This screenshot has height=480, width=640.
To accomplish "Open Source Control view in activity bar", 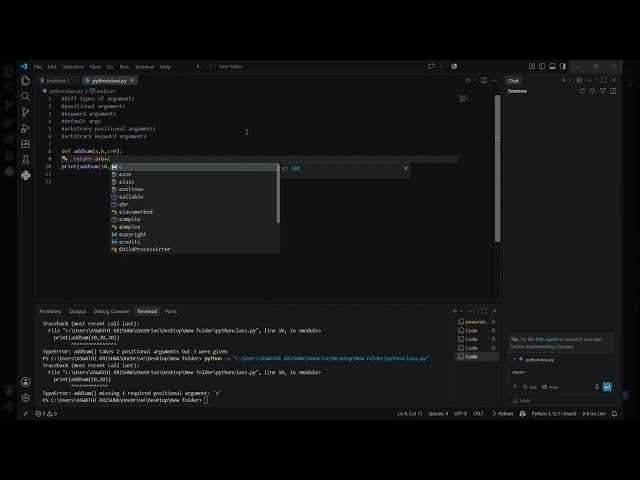I will [25, 112].
